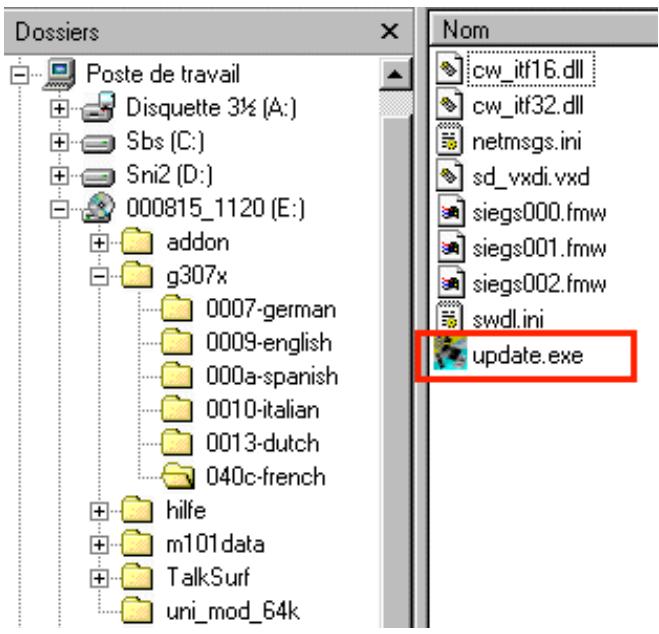Collapse the 000815_1120 (E:) drive node
This screenshot has width=659, height=634.
[59, 209]
